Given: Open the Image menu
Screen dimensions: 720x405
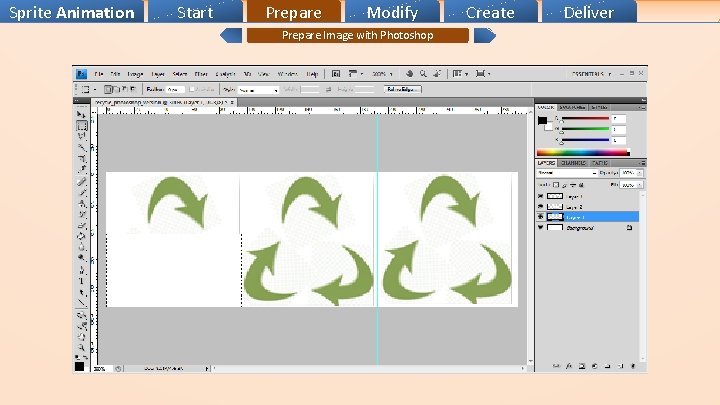Looking at the screenshot, I should coord(135,74).
